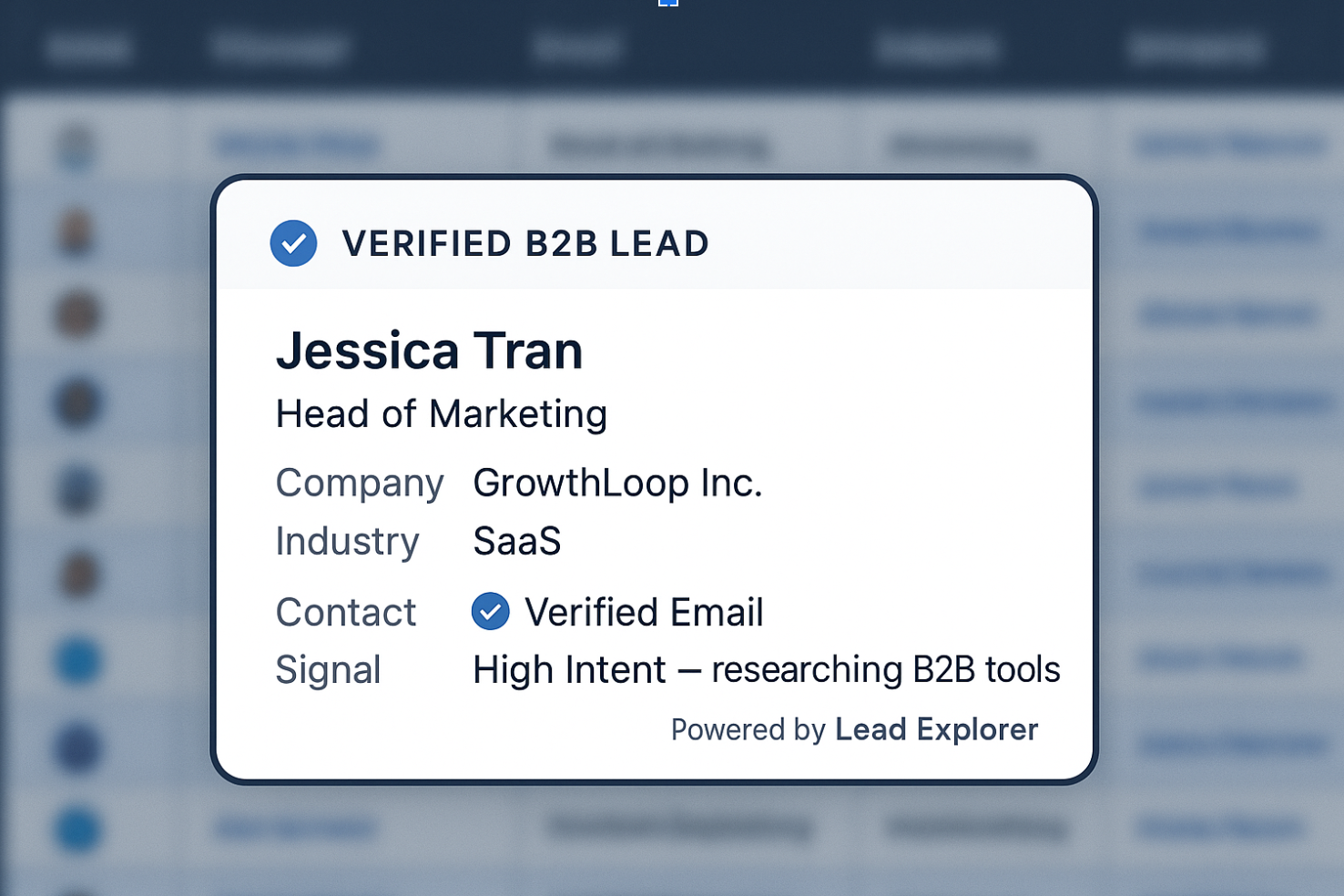Viewport: 1344px width, 896px height.
Task: Select the SaaS industry value
Action: 517,542
